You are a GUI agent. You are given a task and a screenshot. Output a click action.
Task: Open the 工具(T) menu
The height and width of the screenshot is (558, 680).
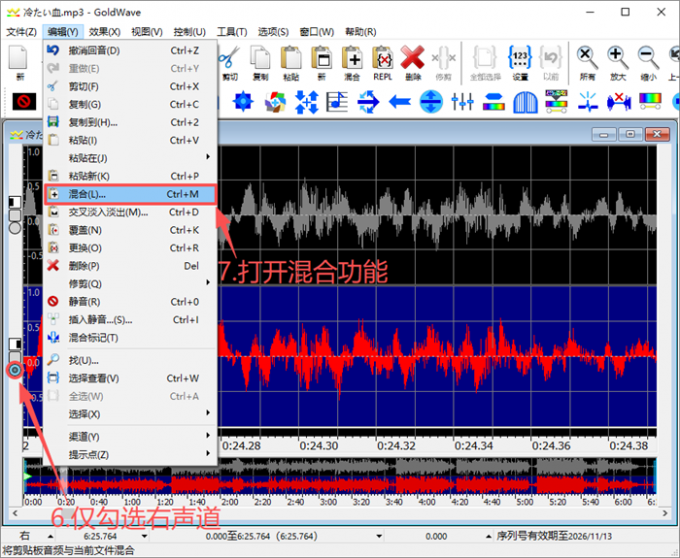(x=232, y=32)
